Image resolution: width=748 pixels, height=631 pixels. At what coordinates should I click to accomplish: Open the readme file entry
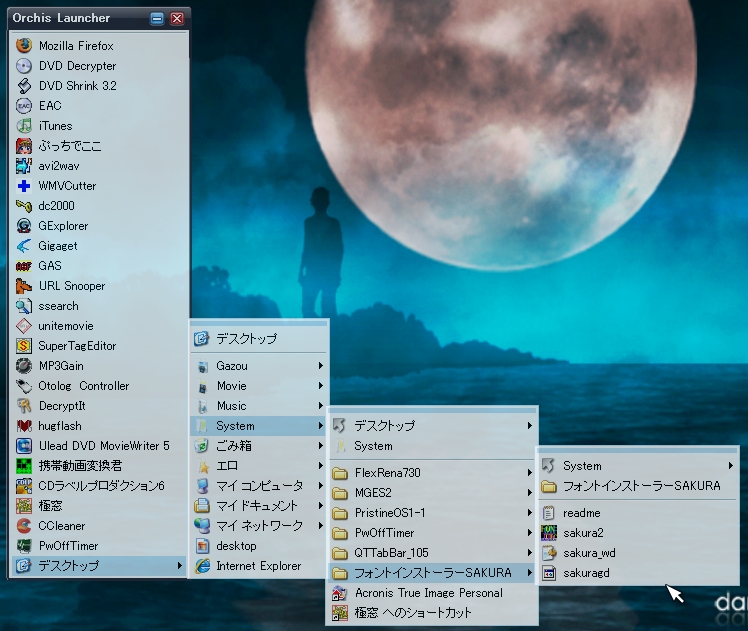[639, 513]
